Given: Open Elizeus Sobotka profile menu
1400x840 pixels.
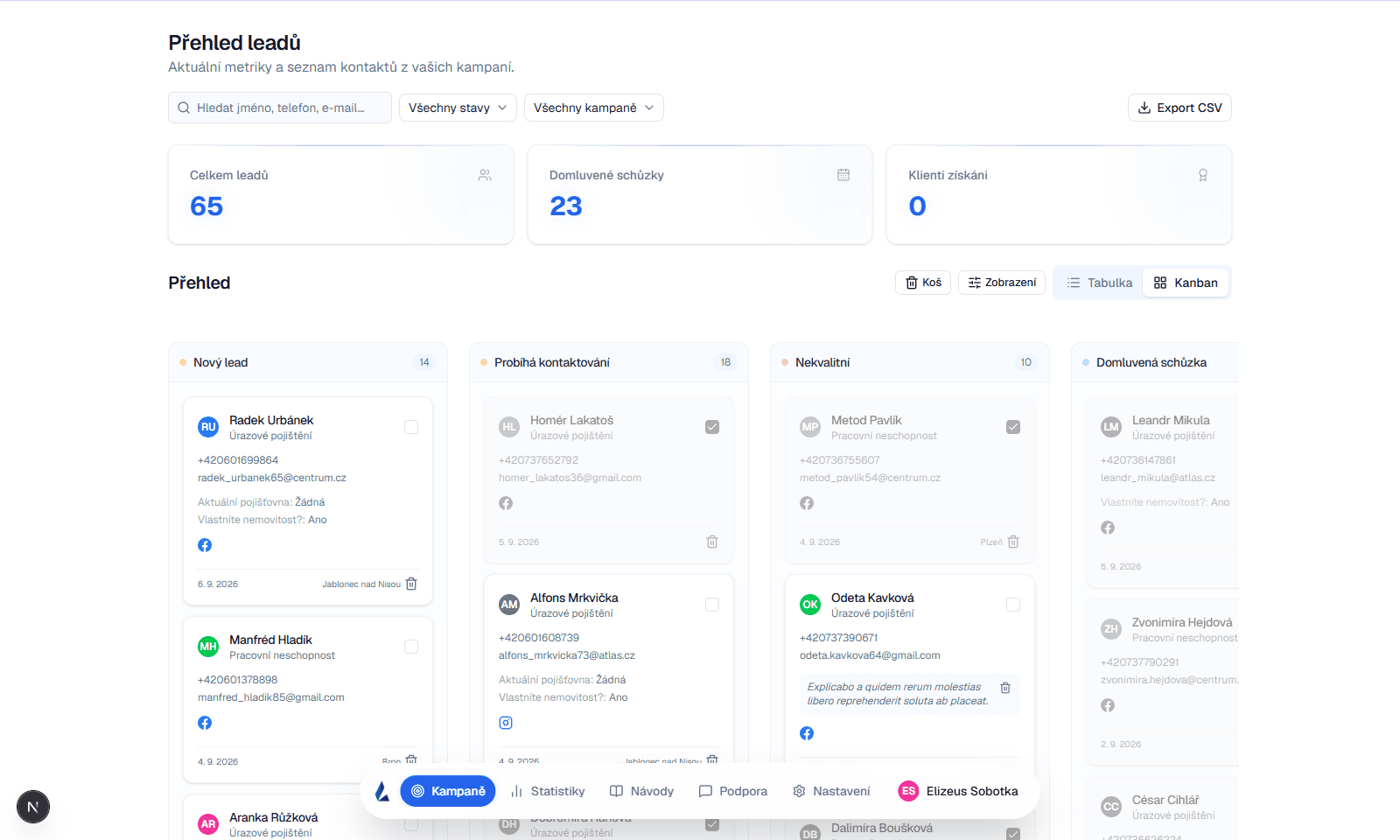Looking at the screenshot, I should 958,791.
